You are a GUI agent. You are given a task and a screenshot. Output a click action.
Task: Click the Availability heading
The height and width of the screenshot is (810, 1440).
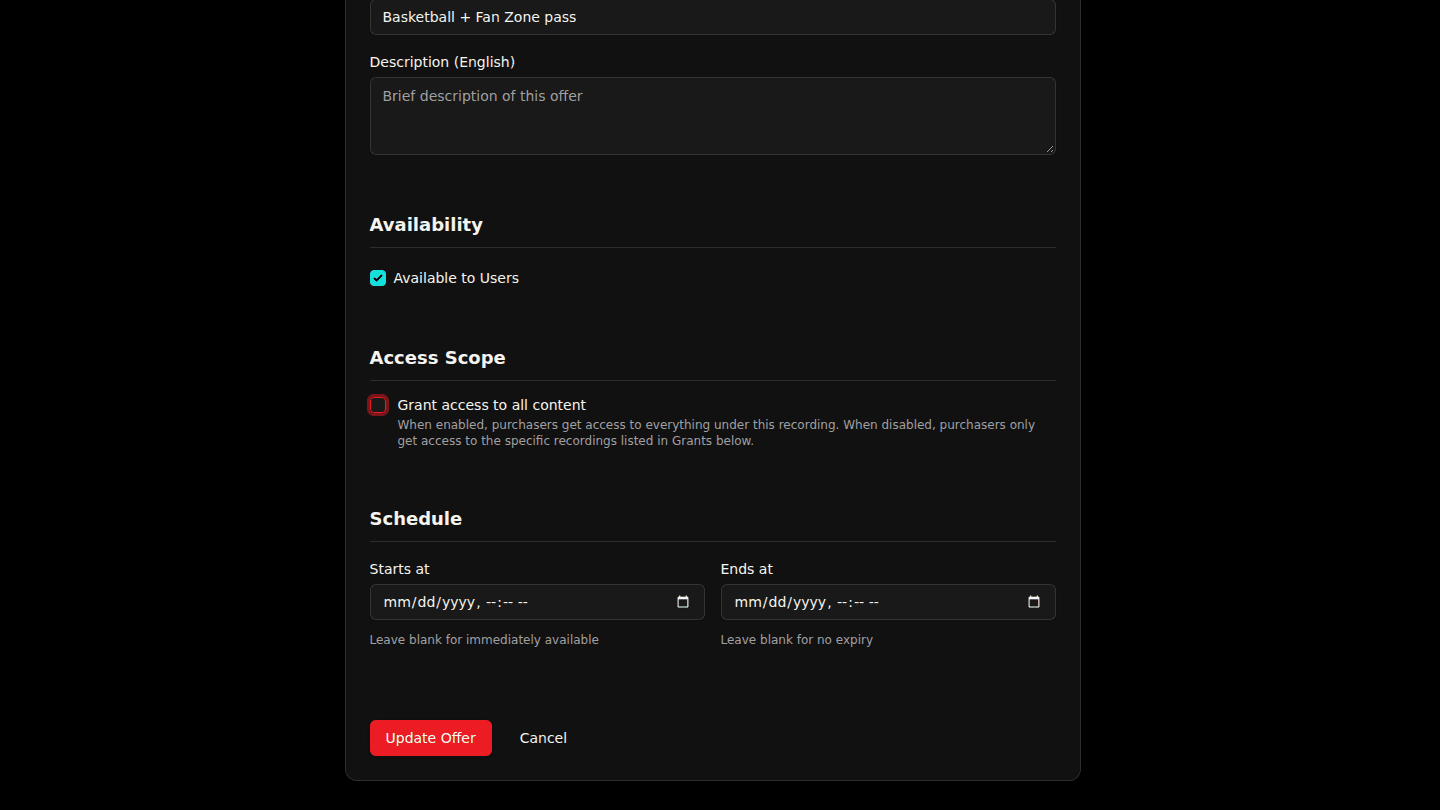coord(426,225)
